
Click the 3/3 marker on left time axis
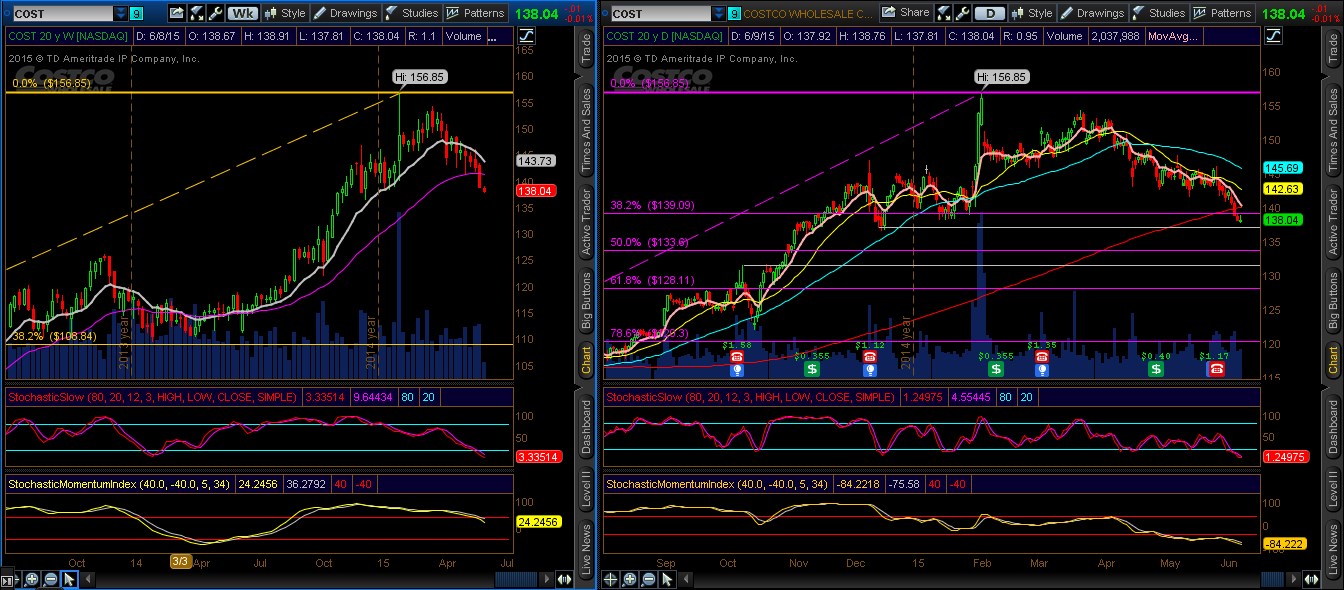(180, 562)
